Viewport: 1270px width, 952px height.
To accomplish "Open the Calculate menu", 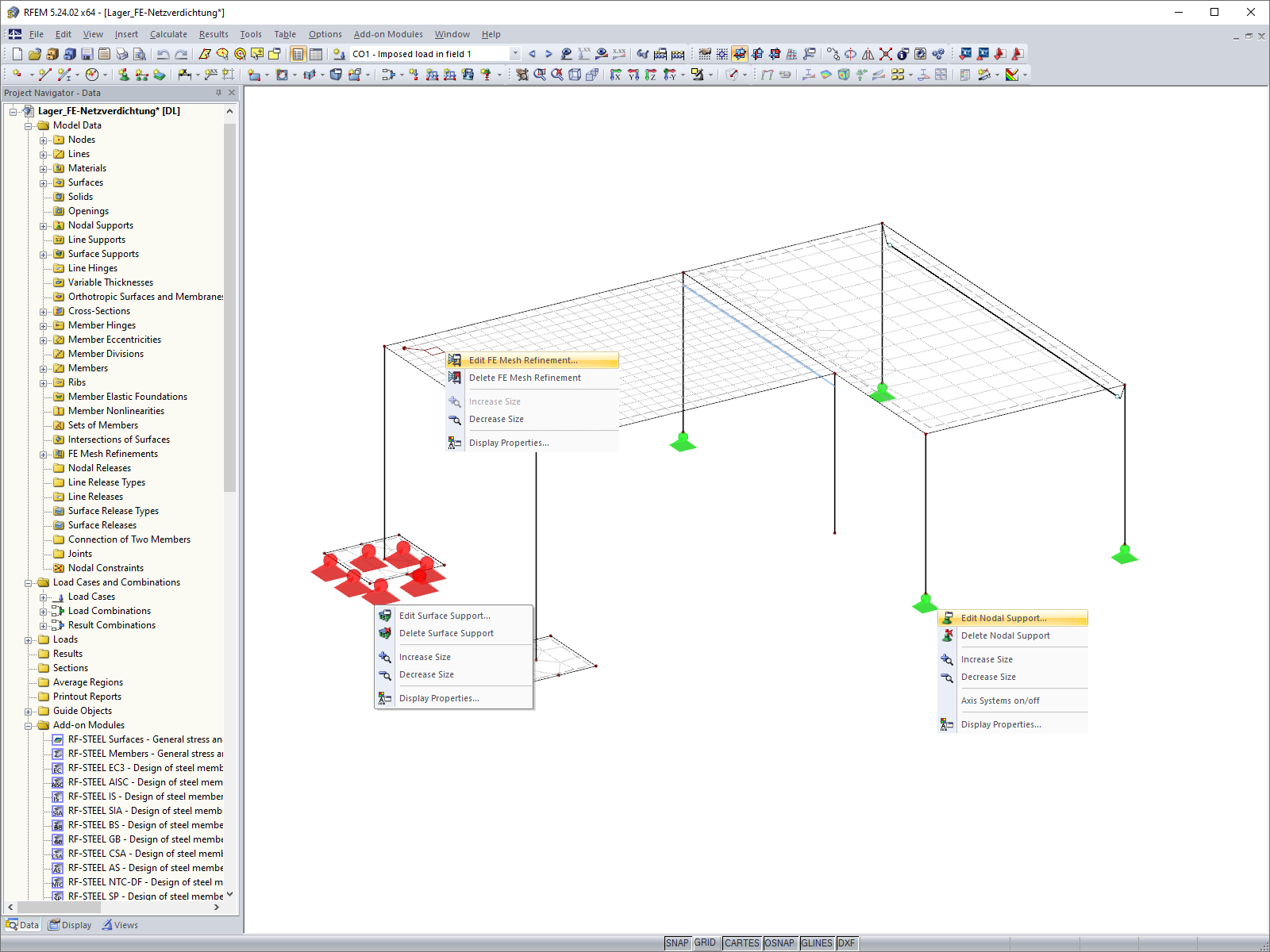I will pos(168,34).
